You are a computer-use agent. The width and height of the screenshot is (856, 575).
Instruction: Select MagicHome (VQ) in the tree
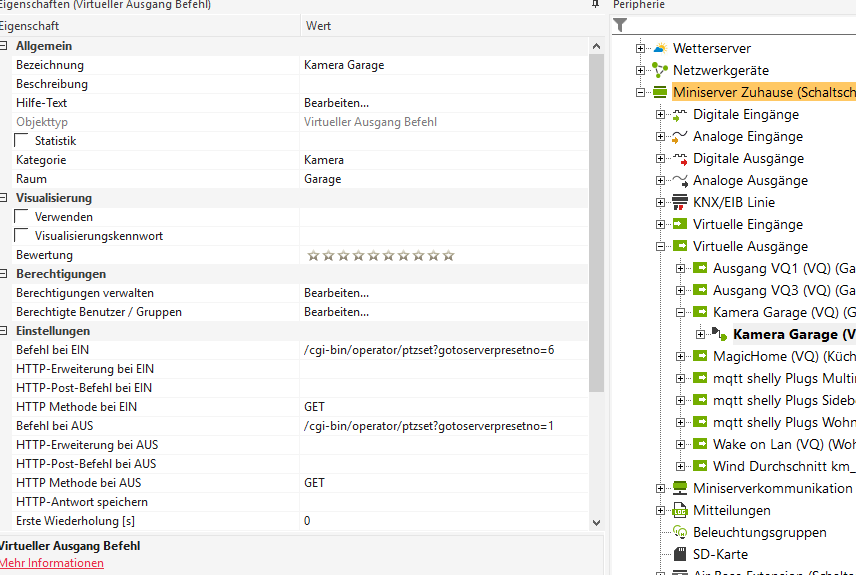[779, 356]
